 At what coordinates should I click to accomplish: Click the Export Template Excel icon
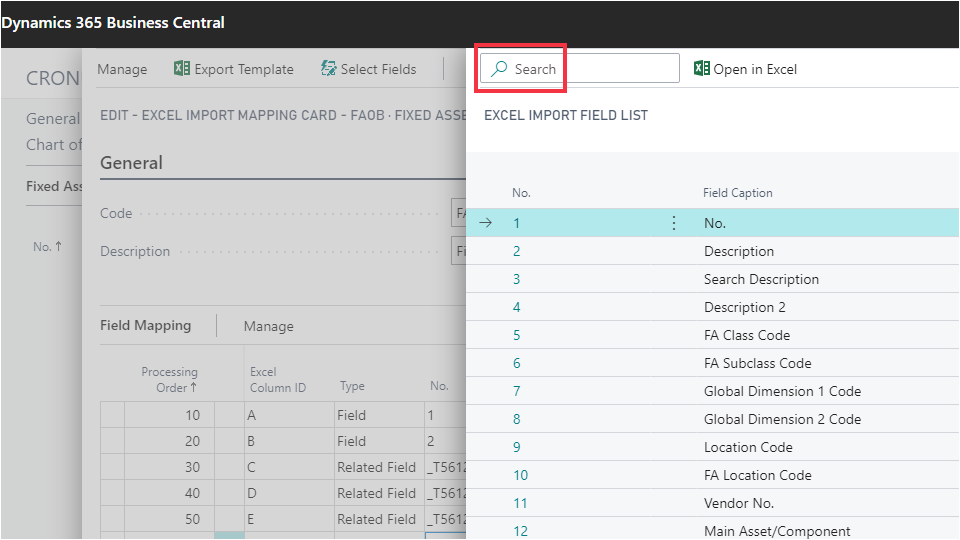click(182, 69)
